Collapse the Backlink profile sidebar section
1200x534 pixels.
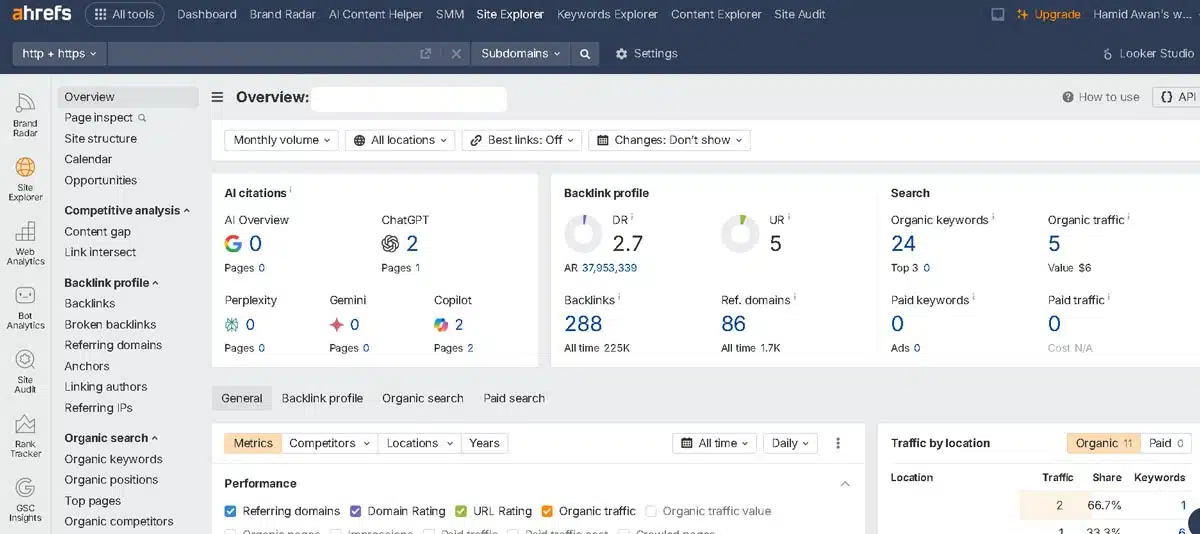click(113, 283)
